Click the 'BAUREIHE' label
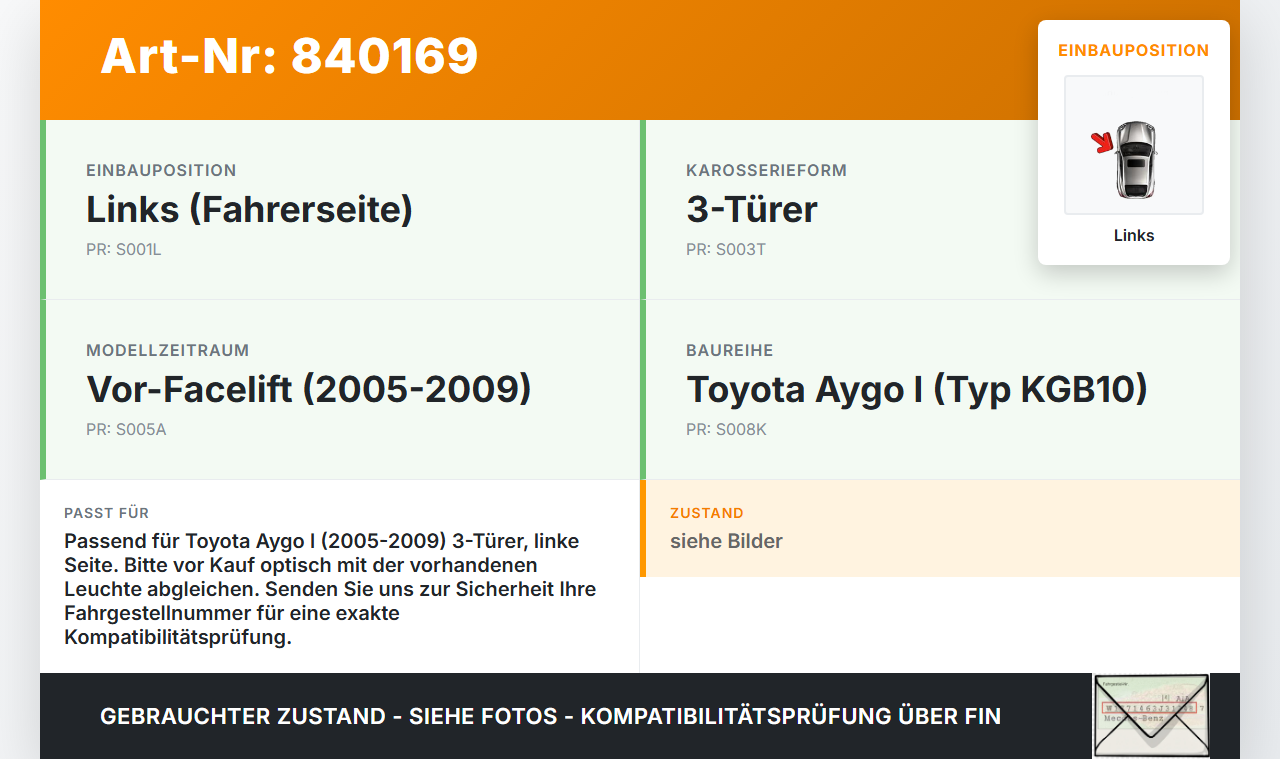Viewport: 1280px width, 760px height. [730, 351]
